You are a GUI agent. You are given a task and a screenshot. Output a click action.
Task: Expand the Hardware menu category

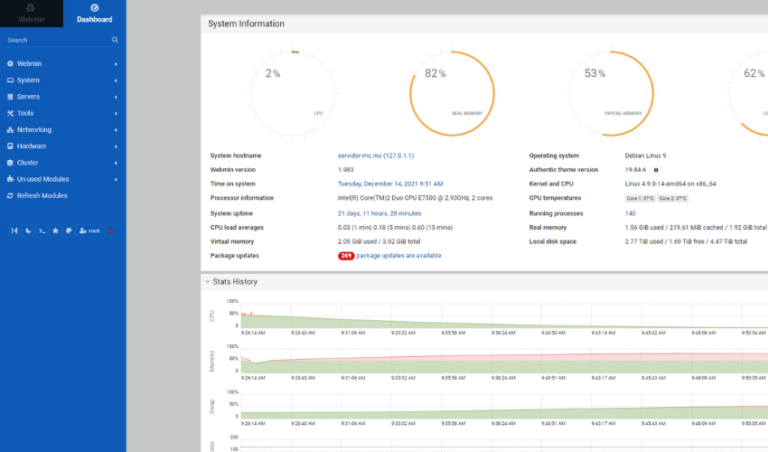(63, 146)
